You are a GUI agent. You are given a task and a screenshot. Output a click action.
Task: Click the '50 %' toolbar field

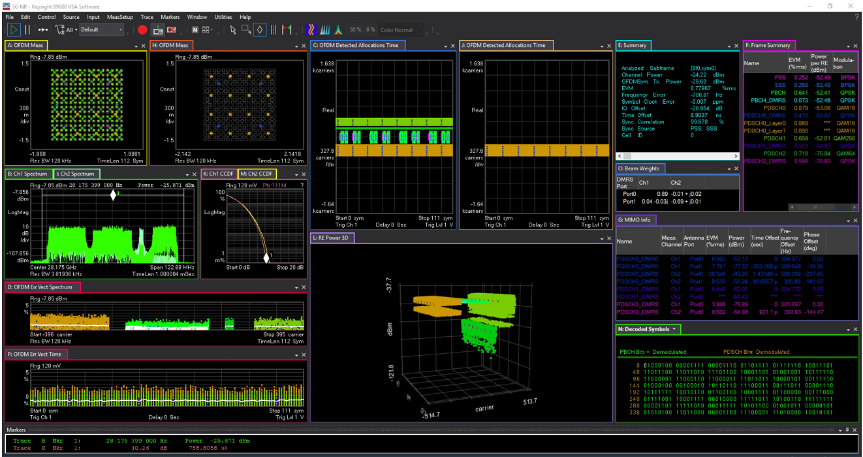click(356, 30)
